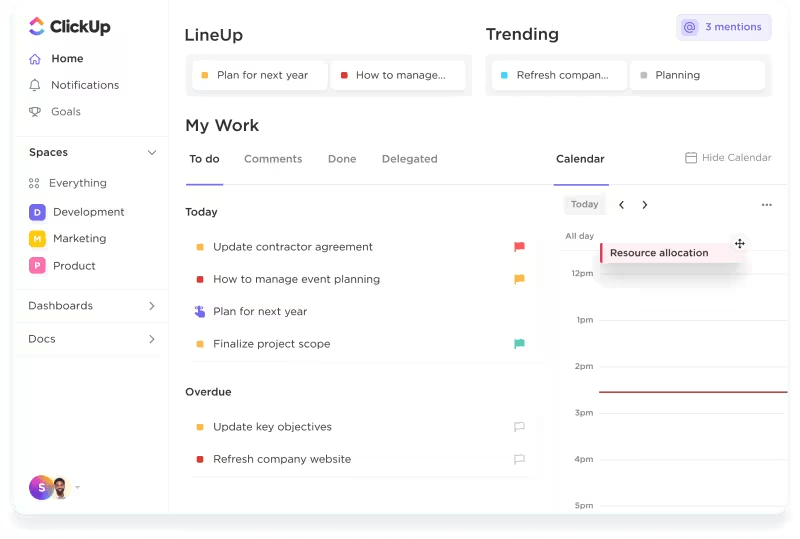Click green flag on Finalize project scope

click(x=519, y=344)
